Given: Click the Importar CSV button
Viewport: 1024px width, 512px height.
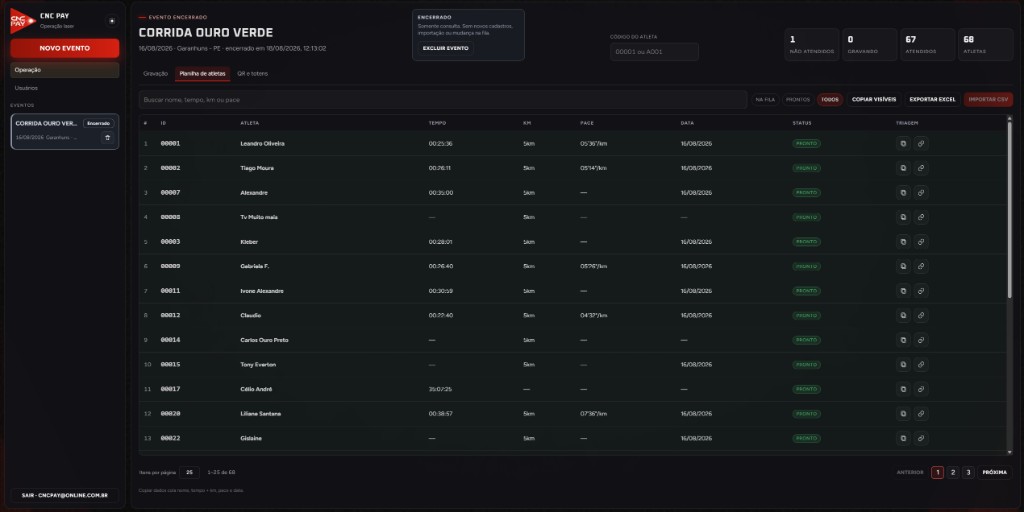Looking at the screenshot, I should point(988,99).
